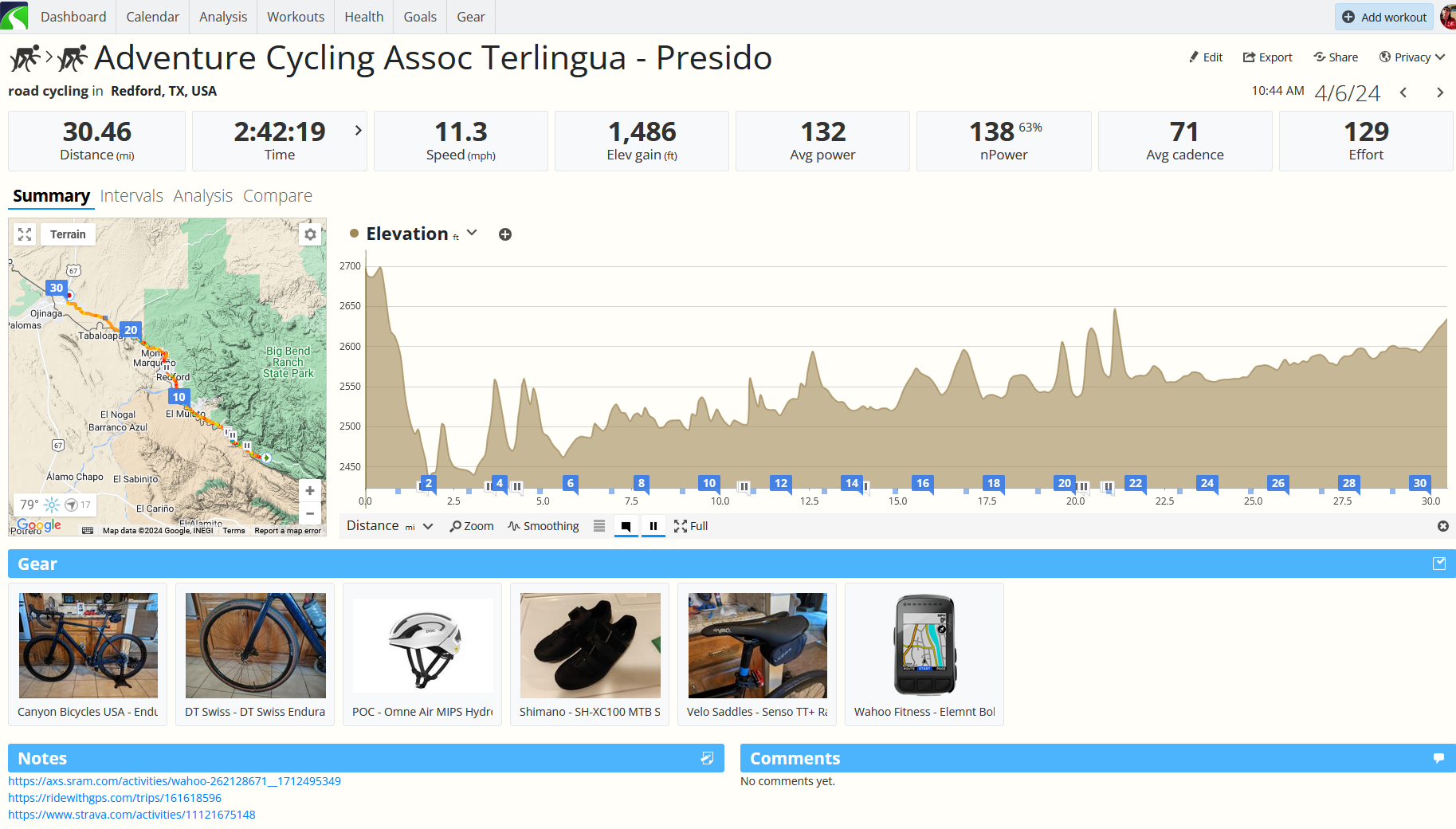Viewport: 1456px width, 829px height.
Task: Zoom in on the map
Action: pyautogui.click(x=310, y=491)
